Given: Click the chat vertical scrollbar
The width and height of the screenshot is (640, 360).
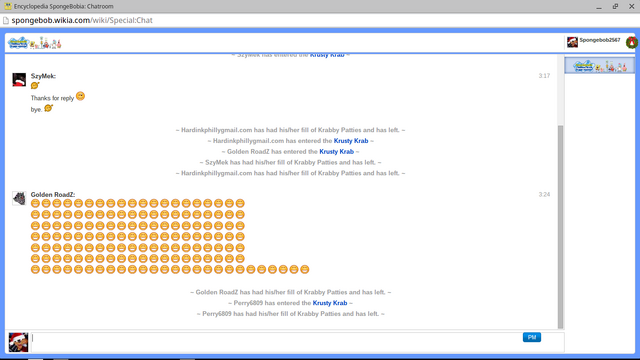Looking at the screenshot, I should [x=560, y=227].
